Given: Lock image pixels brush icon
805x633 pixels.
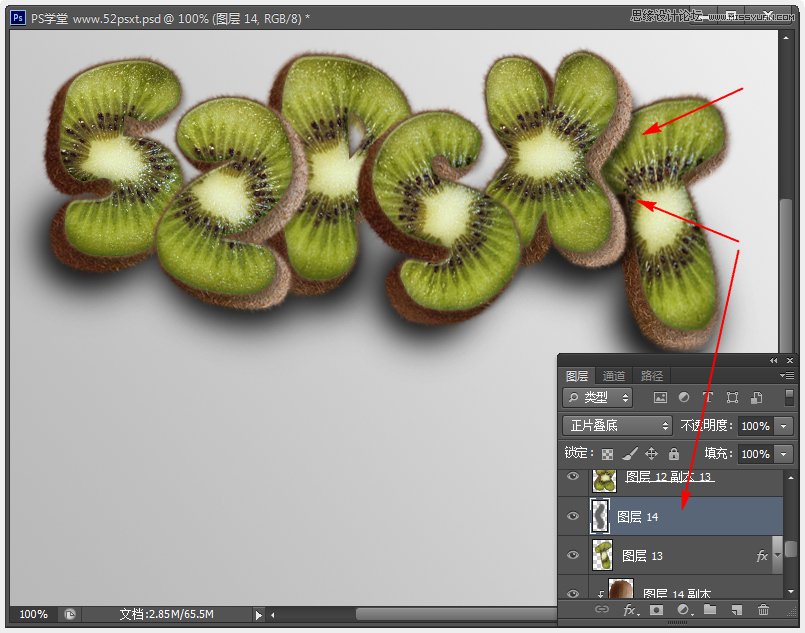Looking at the screenshot, I should pos(630,453).
